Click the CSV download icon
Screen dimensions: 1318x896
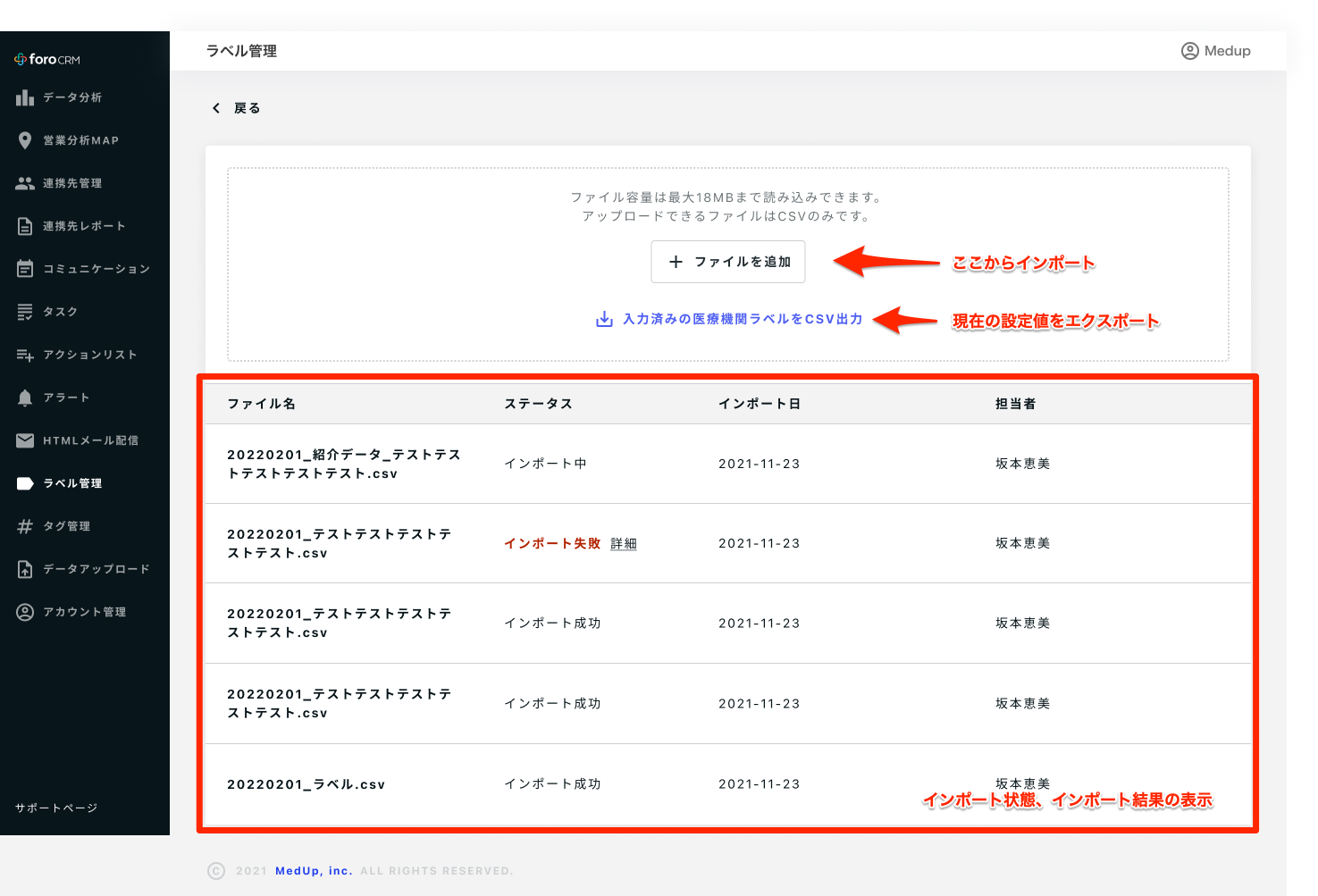pyautogui.click(x=605, y=319)
